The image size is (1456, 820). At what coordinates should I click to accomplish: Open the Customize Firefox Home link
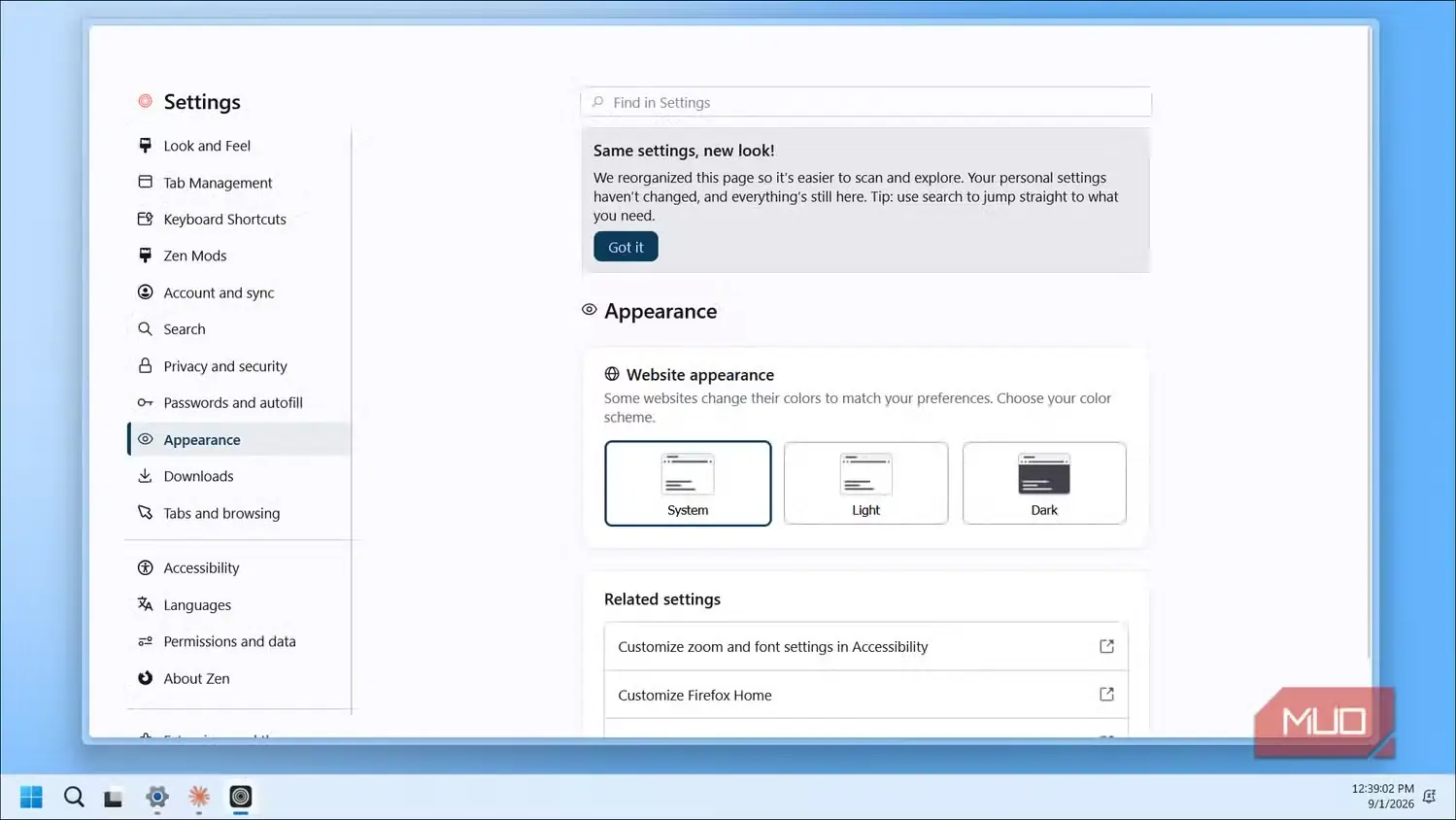click(865, 695)
